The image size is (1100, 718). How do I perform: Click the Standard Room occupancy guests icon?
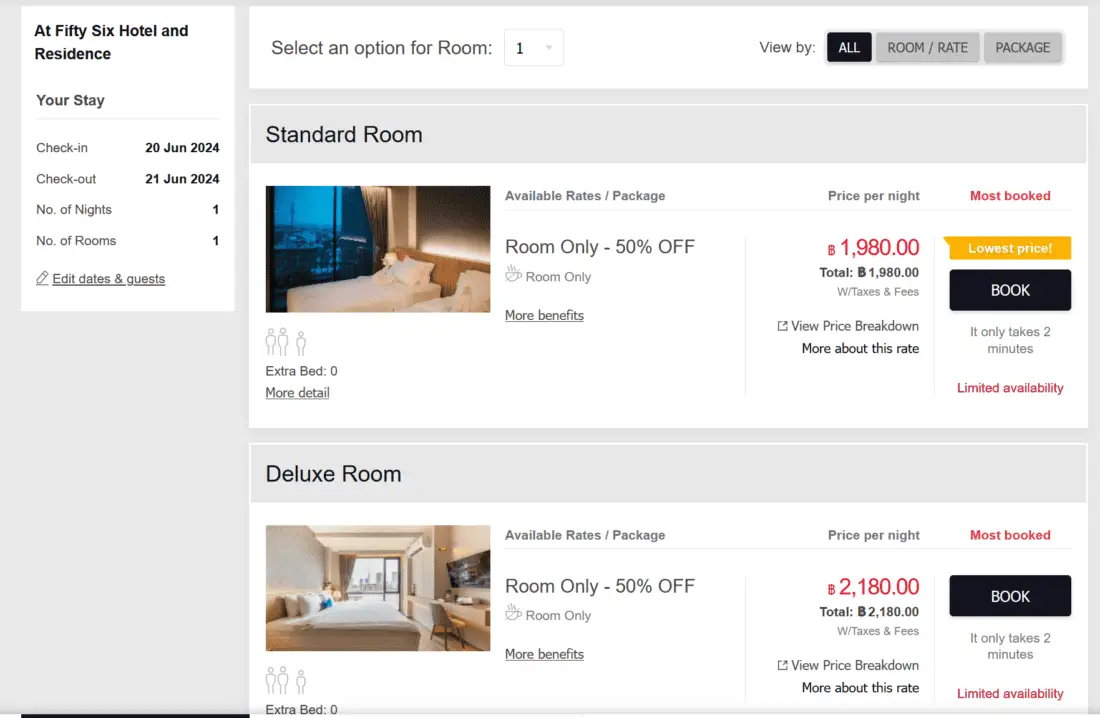(286, 342)
